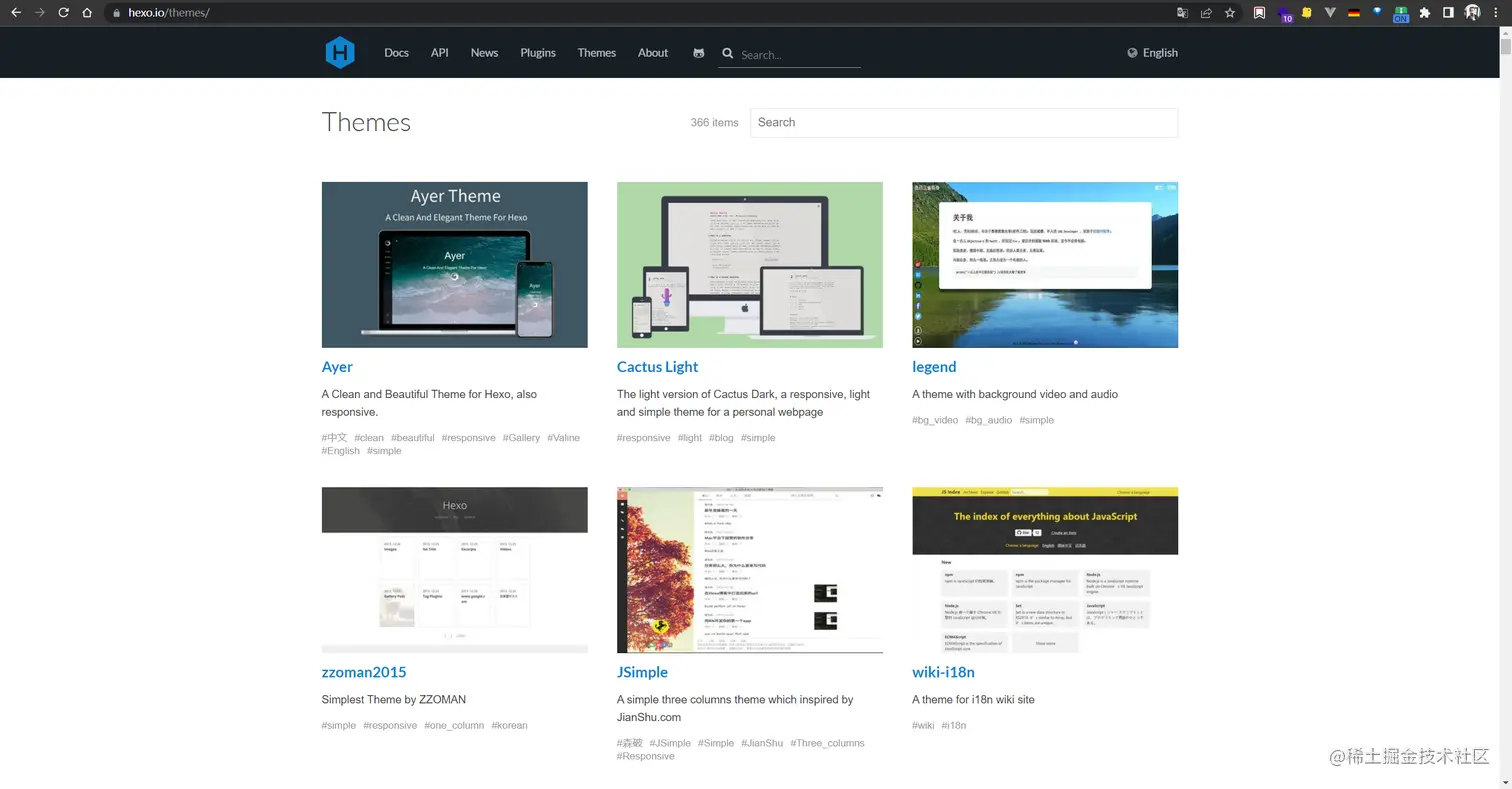Go back in browser history

pos(15,13)
